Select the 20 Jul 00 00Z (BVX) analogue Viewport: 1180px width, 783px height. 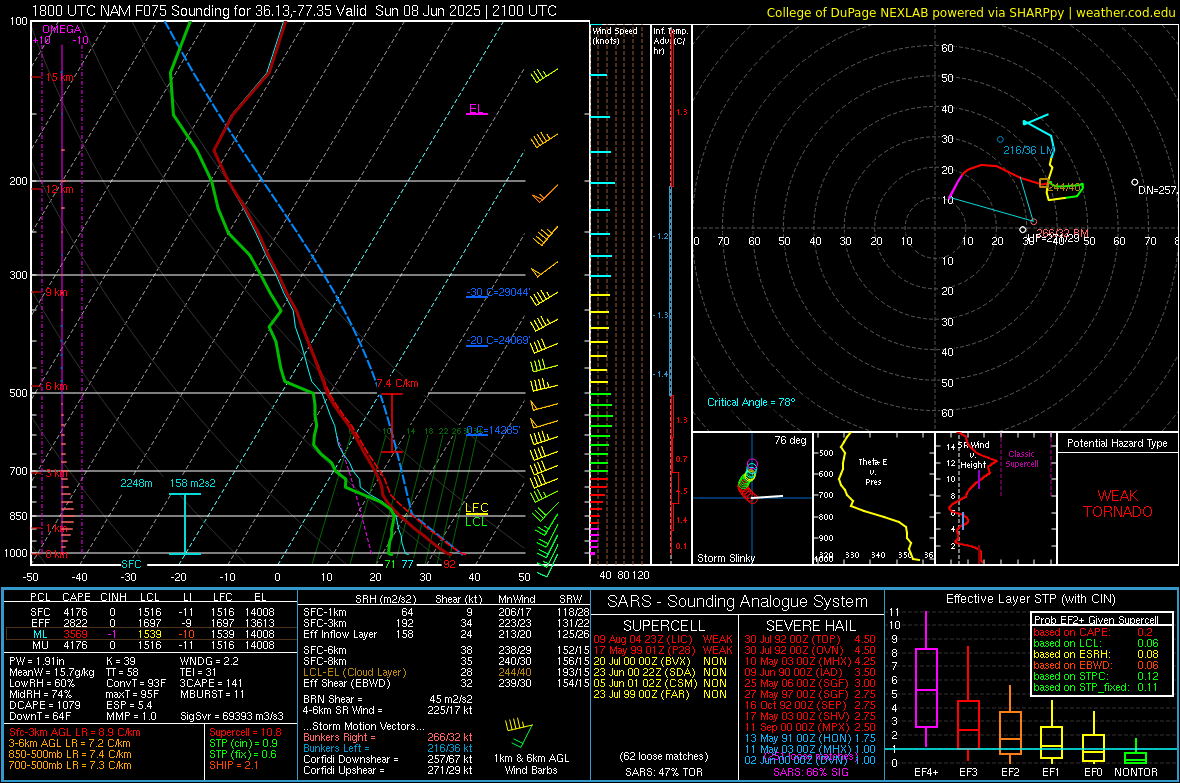pyautogui.click(x=660, y=661)
